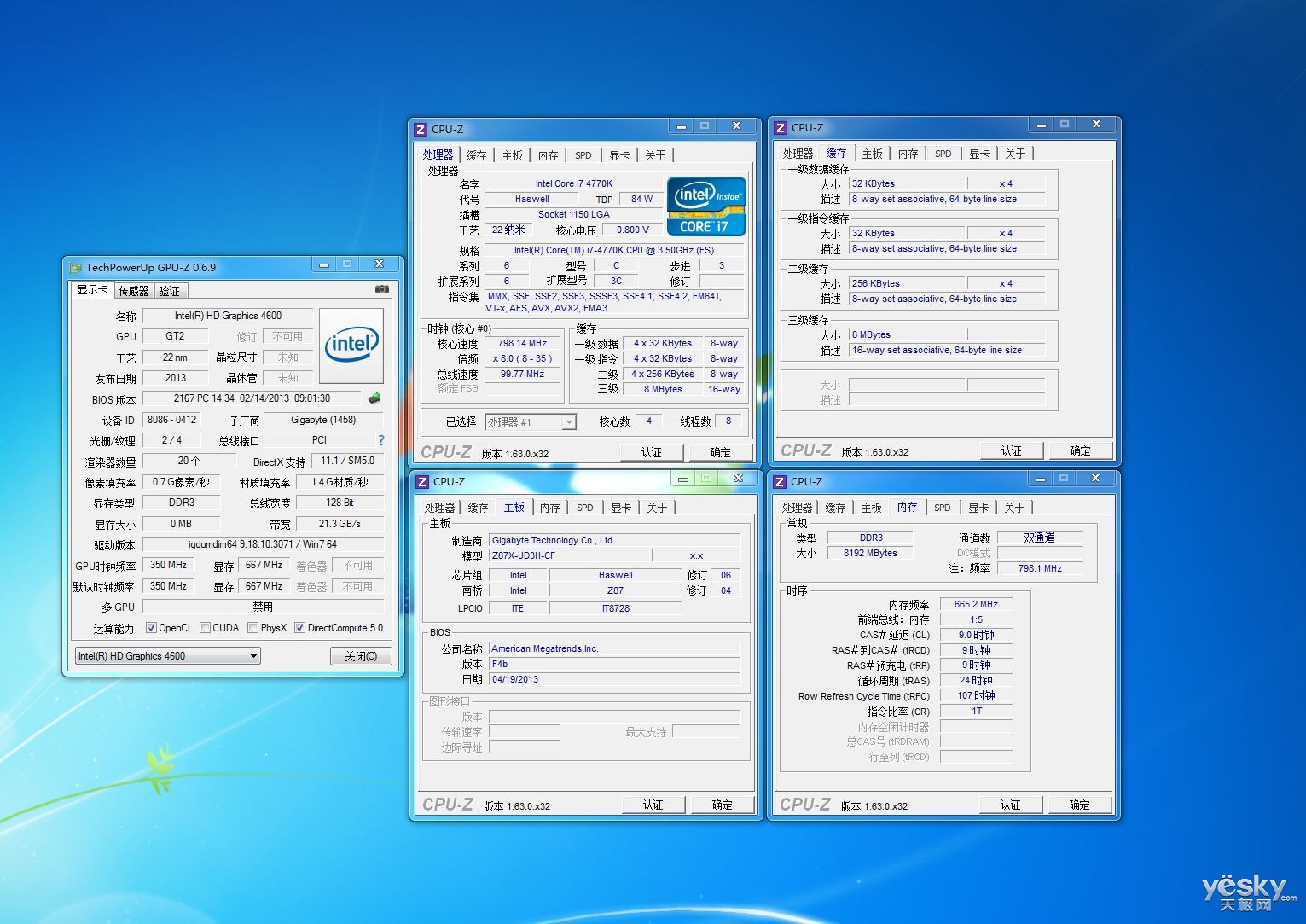Open the 处理器 #1 selection dropdown in CPU-Z
The height and width of the screenshot is (924, 1306).
coord(531,421)
